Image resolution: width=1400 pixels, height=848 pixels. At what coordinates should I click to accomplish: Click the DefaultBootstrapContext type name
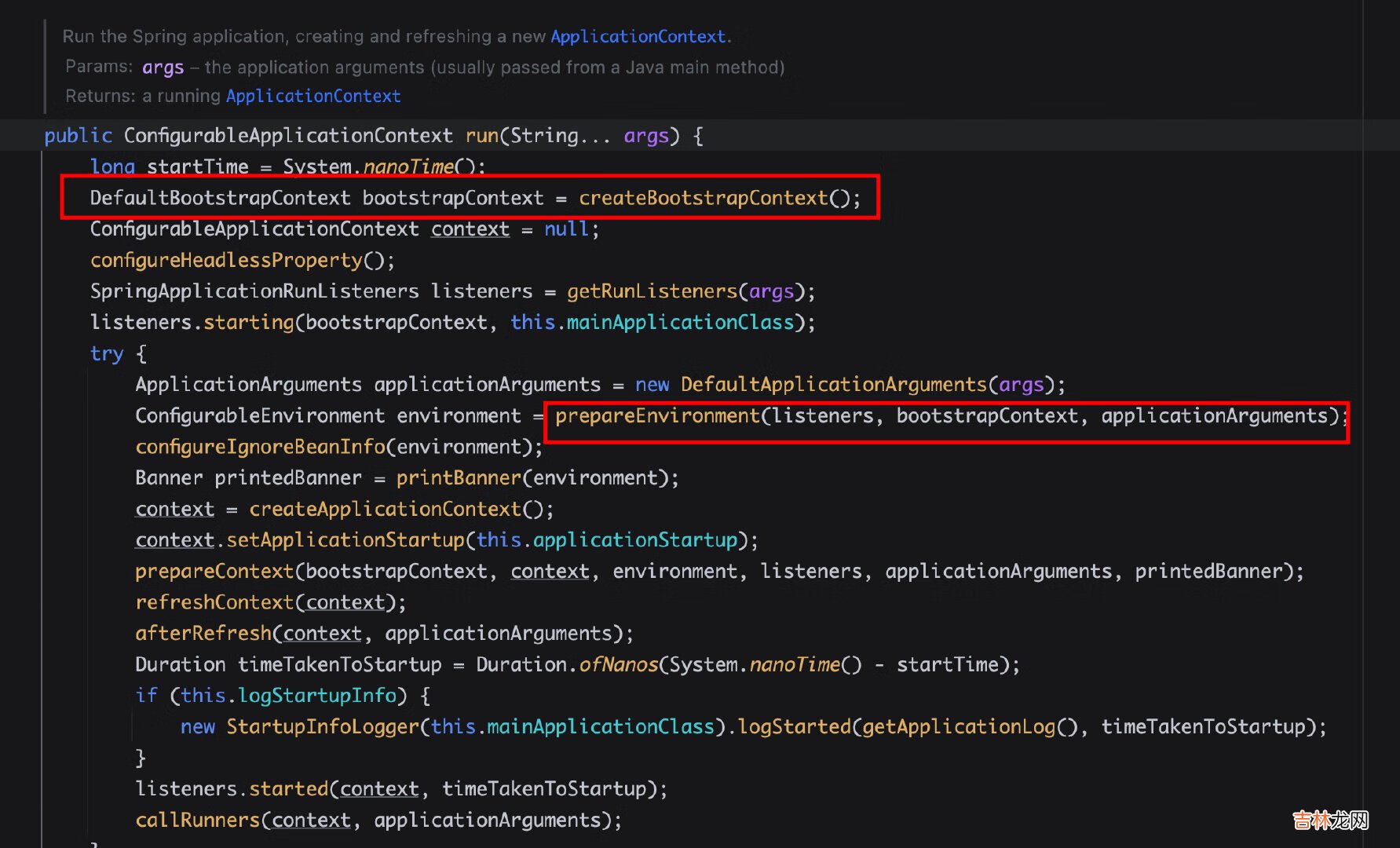click(x=220, y=198)
